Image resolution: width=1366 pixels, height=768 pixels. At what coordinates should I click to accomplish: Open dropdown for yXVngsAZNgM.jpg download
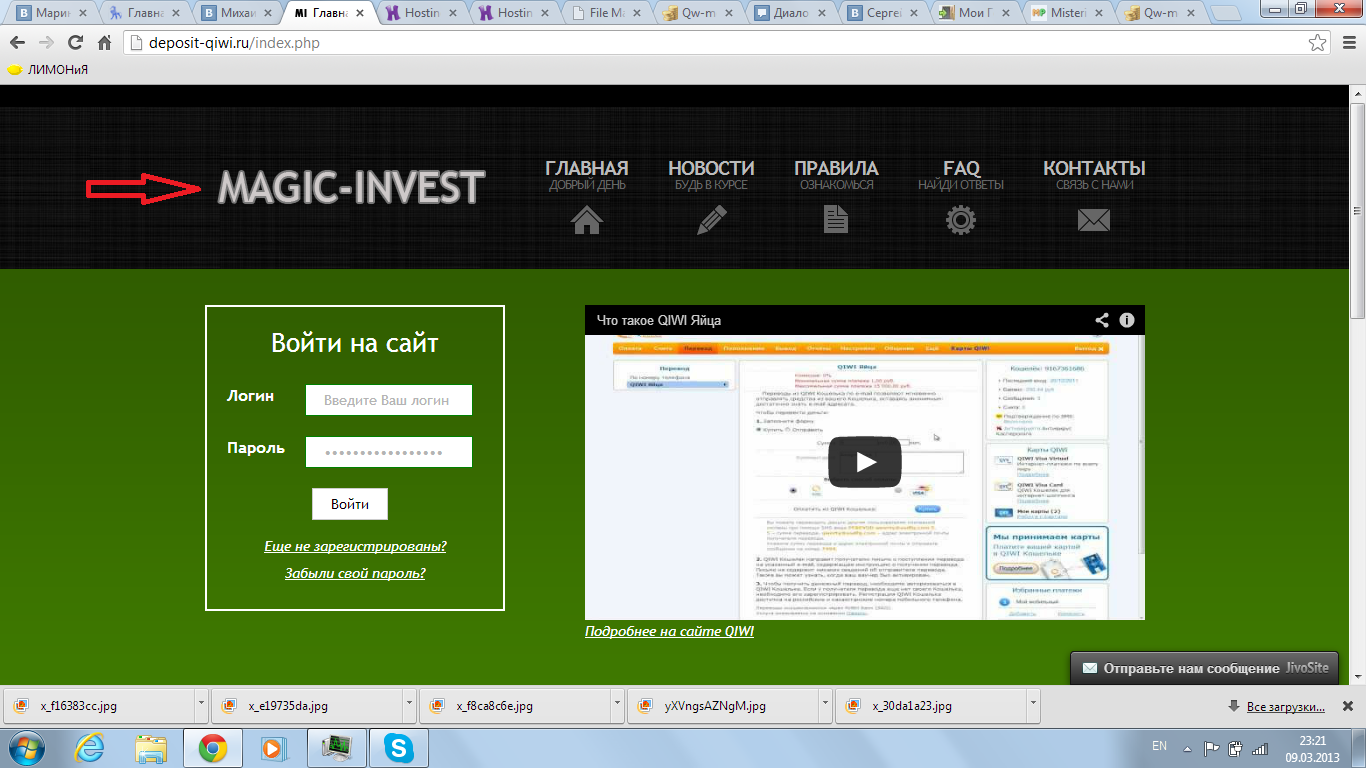click(x=825, y=705)
